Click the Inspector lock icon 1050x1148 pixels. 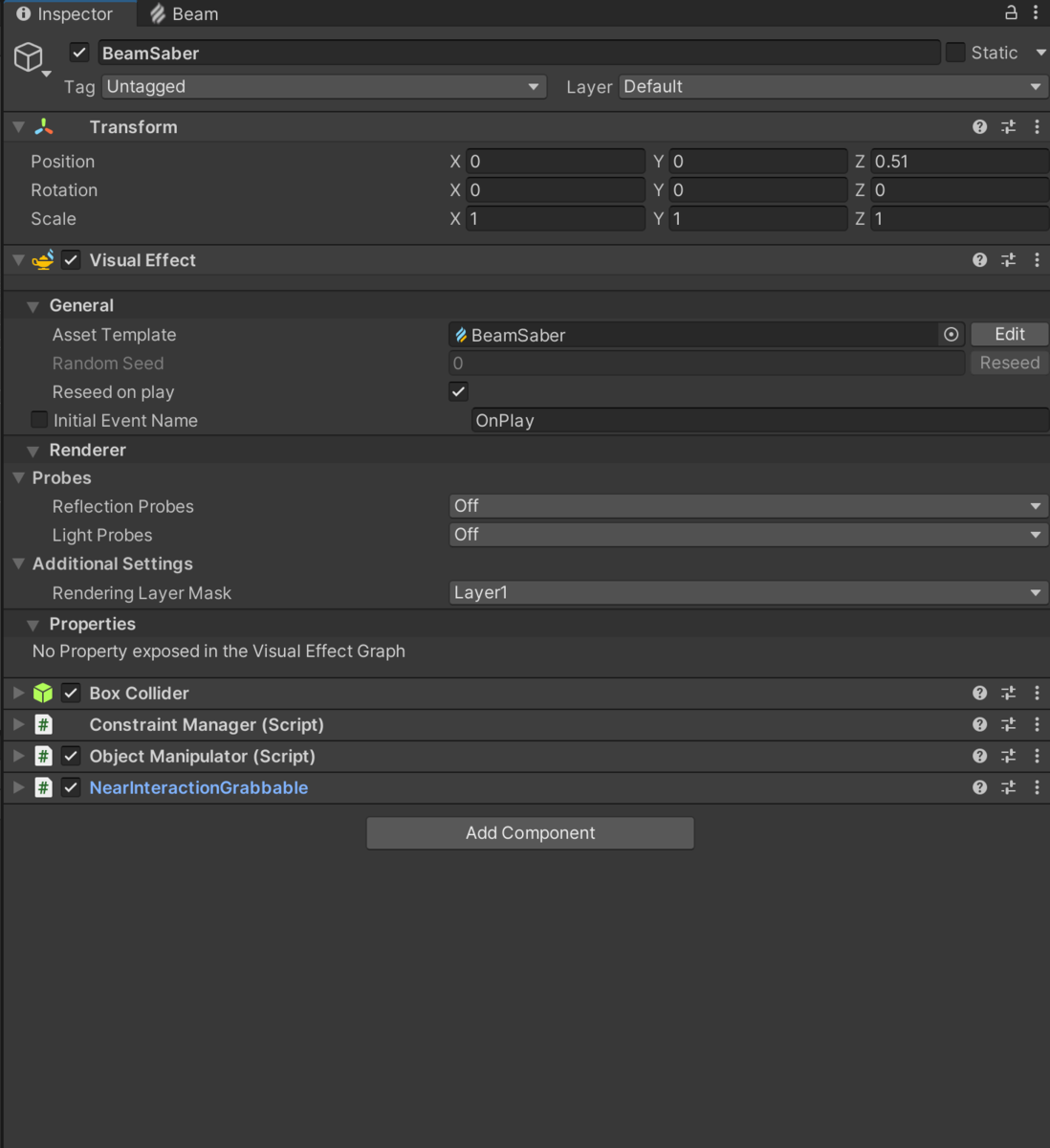[x=1011, y=12]
